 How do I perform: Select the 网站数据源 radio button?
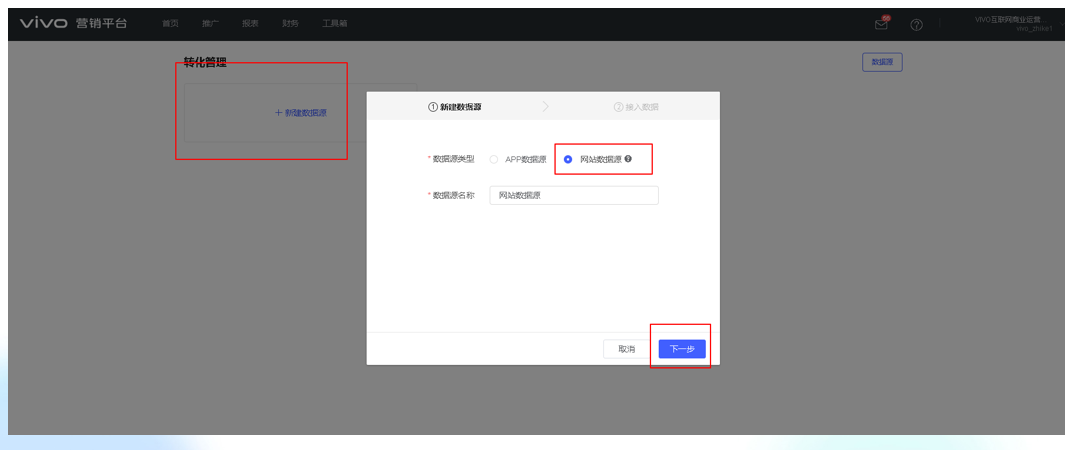click(x=568, y=159)
